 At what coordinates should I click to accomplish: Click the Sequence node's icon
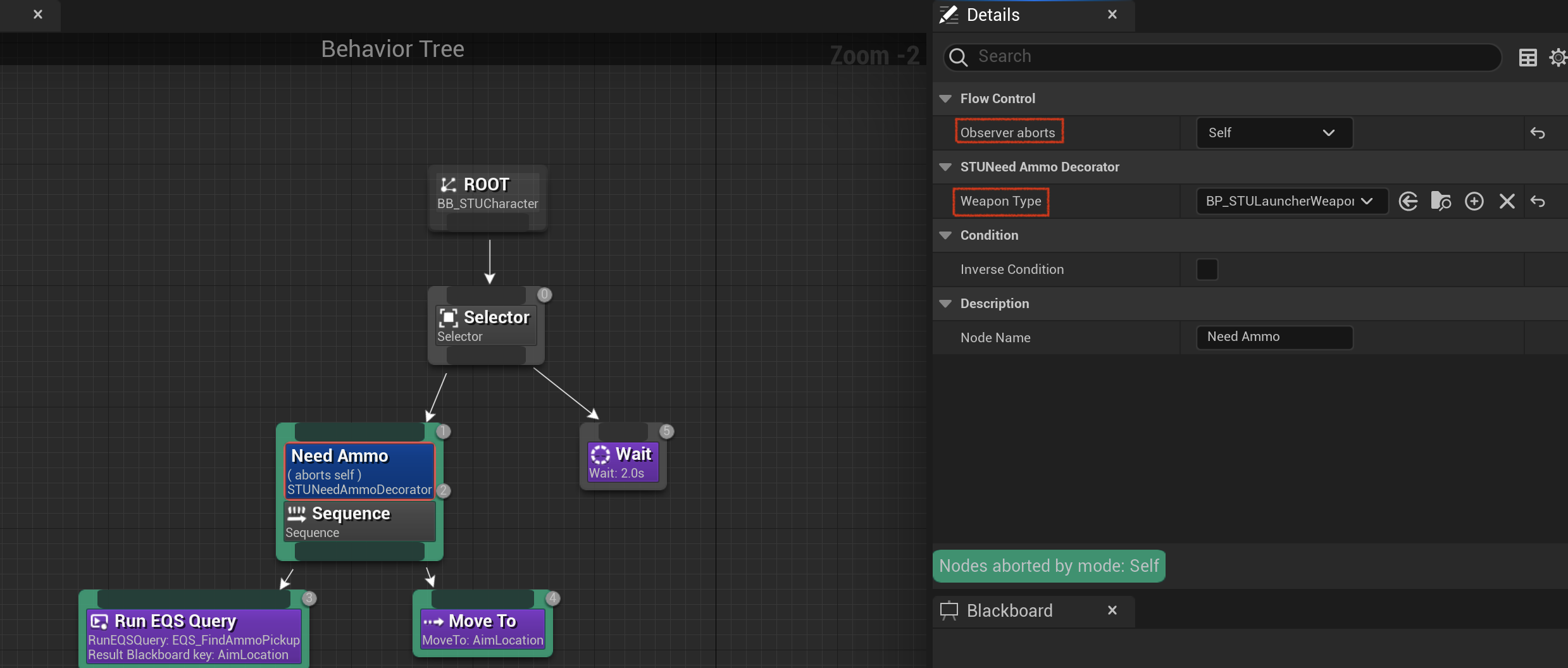click(296, 513)
